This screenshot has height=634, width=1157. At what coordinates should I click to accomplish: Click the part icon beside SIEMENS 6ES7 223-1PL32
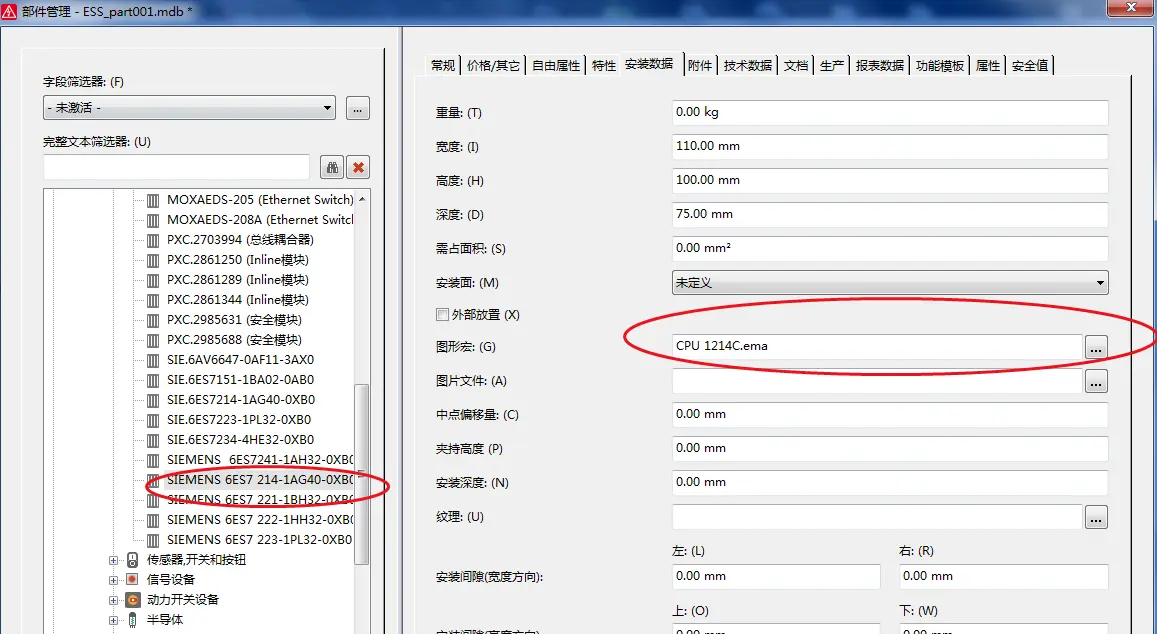(x=153, y=540)
